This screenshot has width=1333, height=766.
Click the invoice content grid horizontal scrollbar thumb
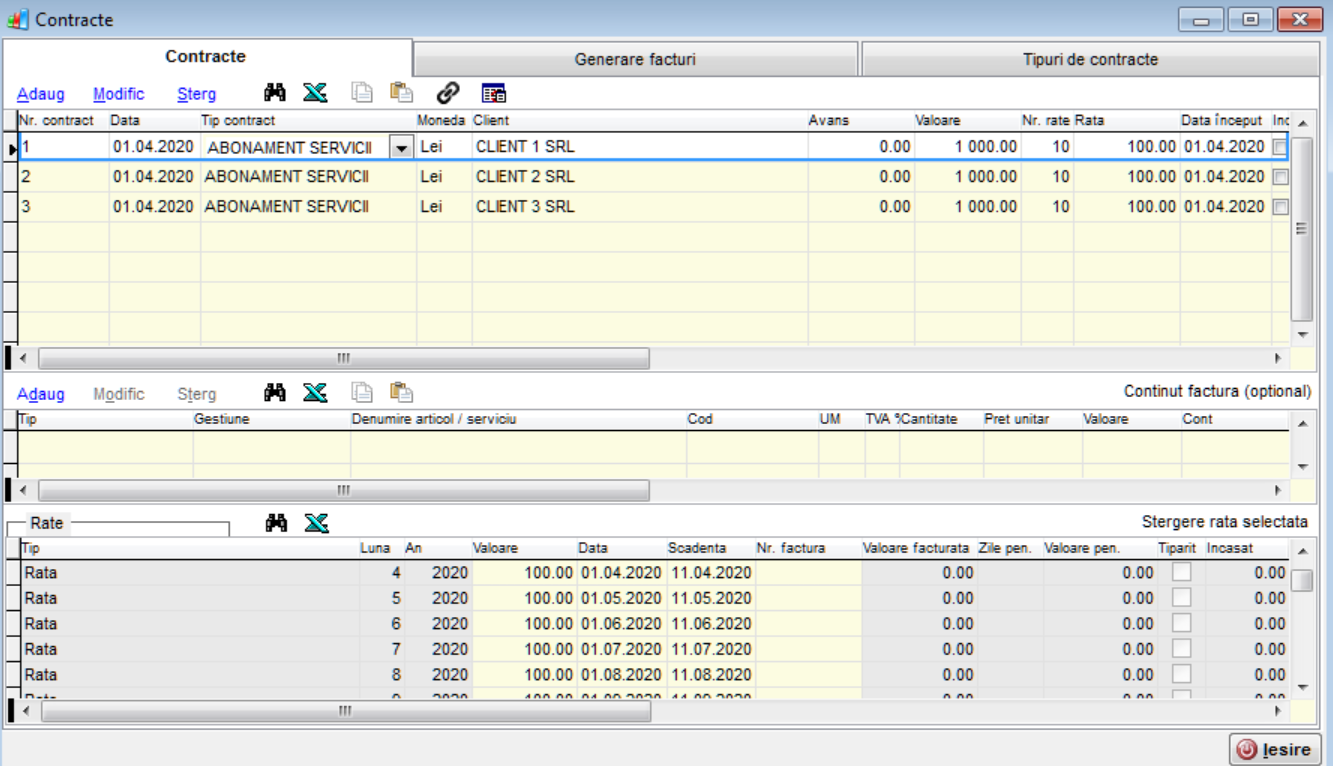pyautogui.click(x=343, y=491)
